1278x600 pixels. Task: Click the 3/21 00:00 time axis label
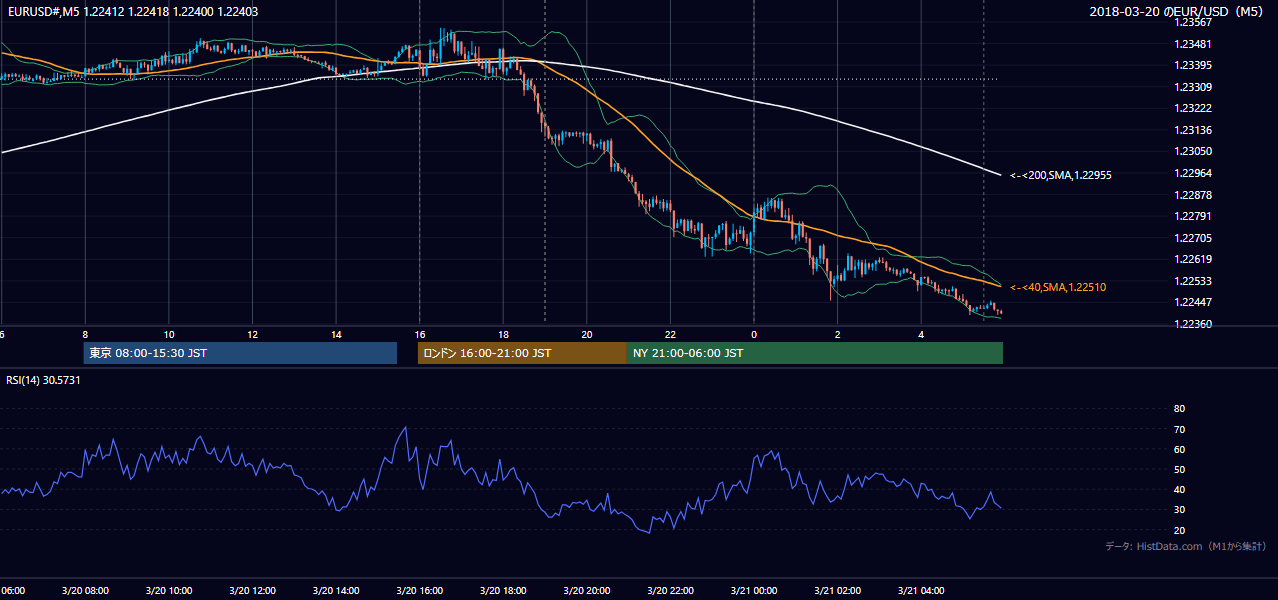coord(753,591)
